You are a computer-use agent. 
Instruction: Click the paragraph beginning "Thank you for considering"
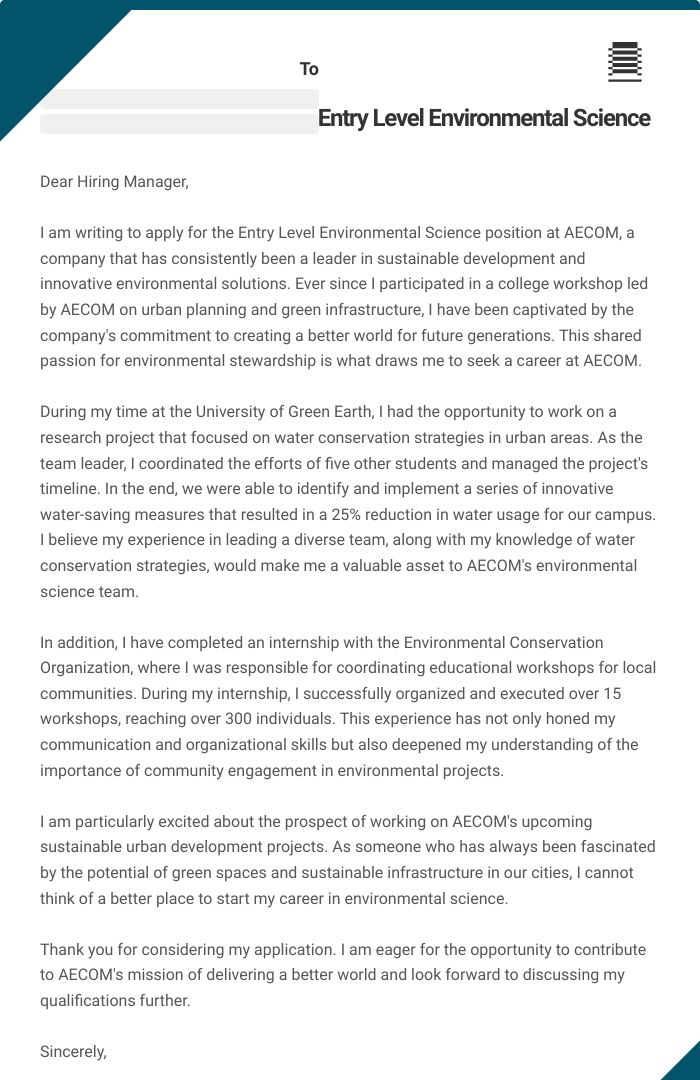click(340, 975)
